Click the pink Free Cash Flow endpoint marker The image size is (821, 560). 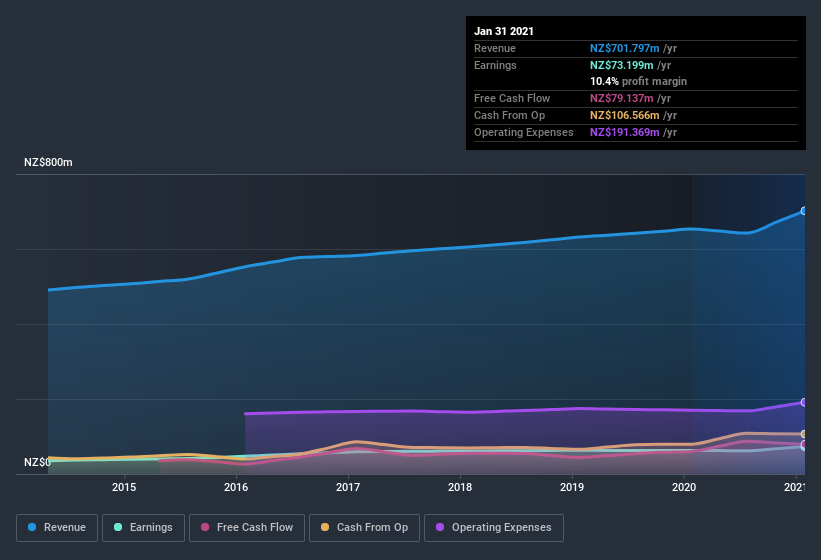click(804, 444)
